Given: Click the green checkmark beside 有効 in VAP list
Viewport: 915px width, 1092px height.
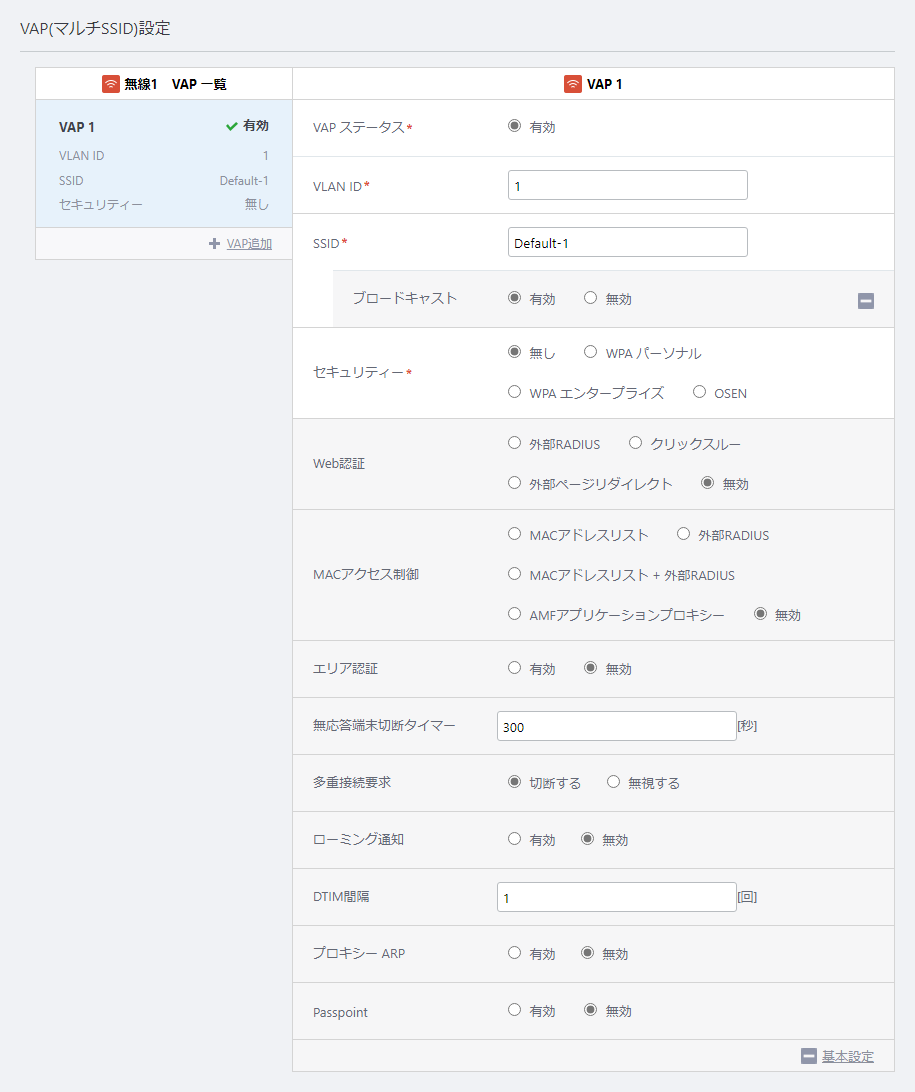Looking at the screenshot, I should pyautogui.click(x=232, y=126).
